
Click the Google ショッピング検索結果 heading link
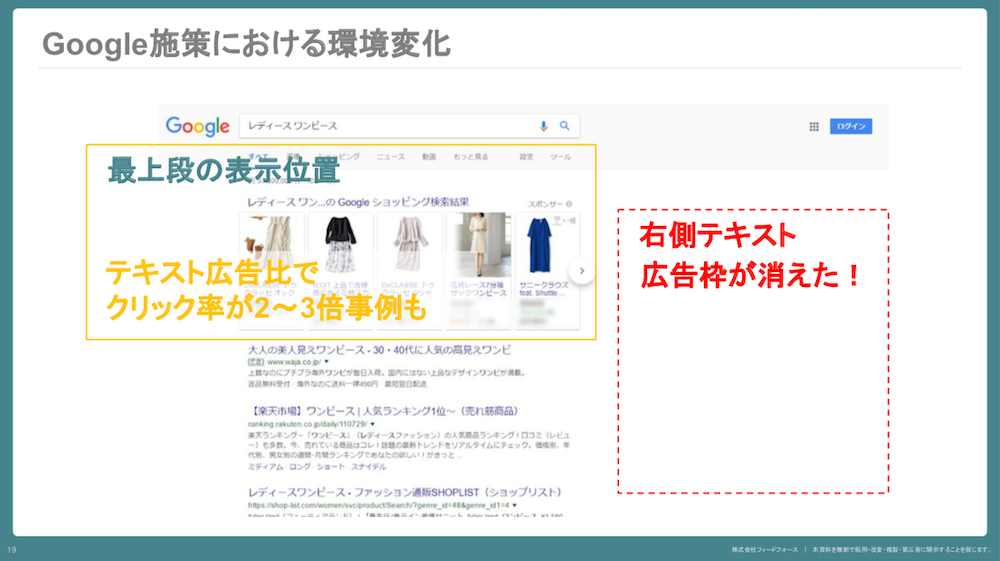tap(358, 202)
